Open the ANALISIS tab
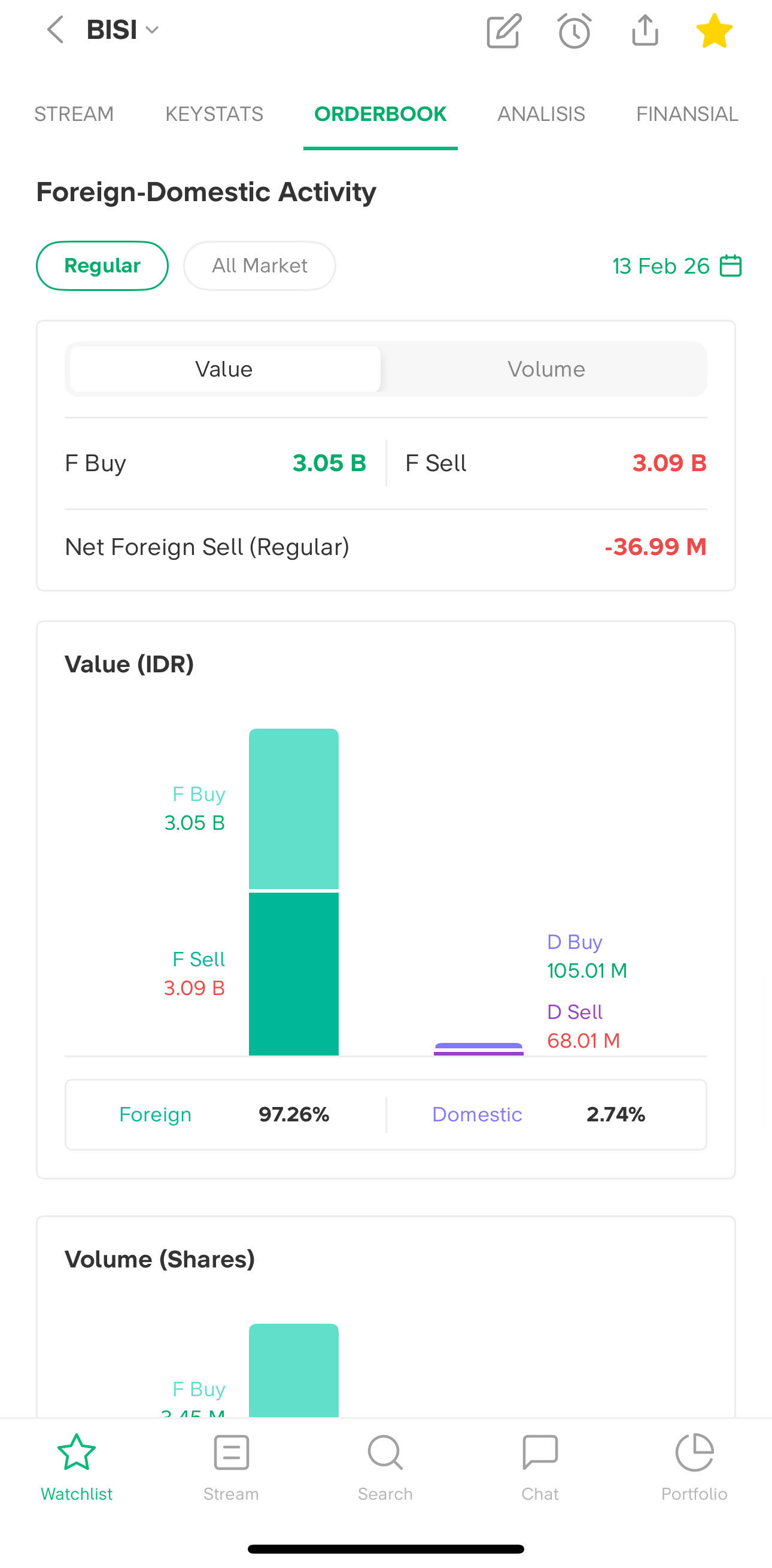The width and height of the screenshot is (772, 1568). (x=541, y=114)
